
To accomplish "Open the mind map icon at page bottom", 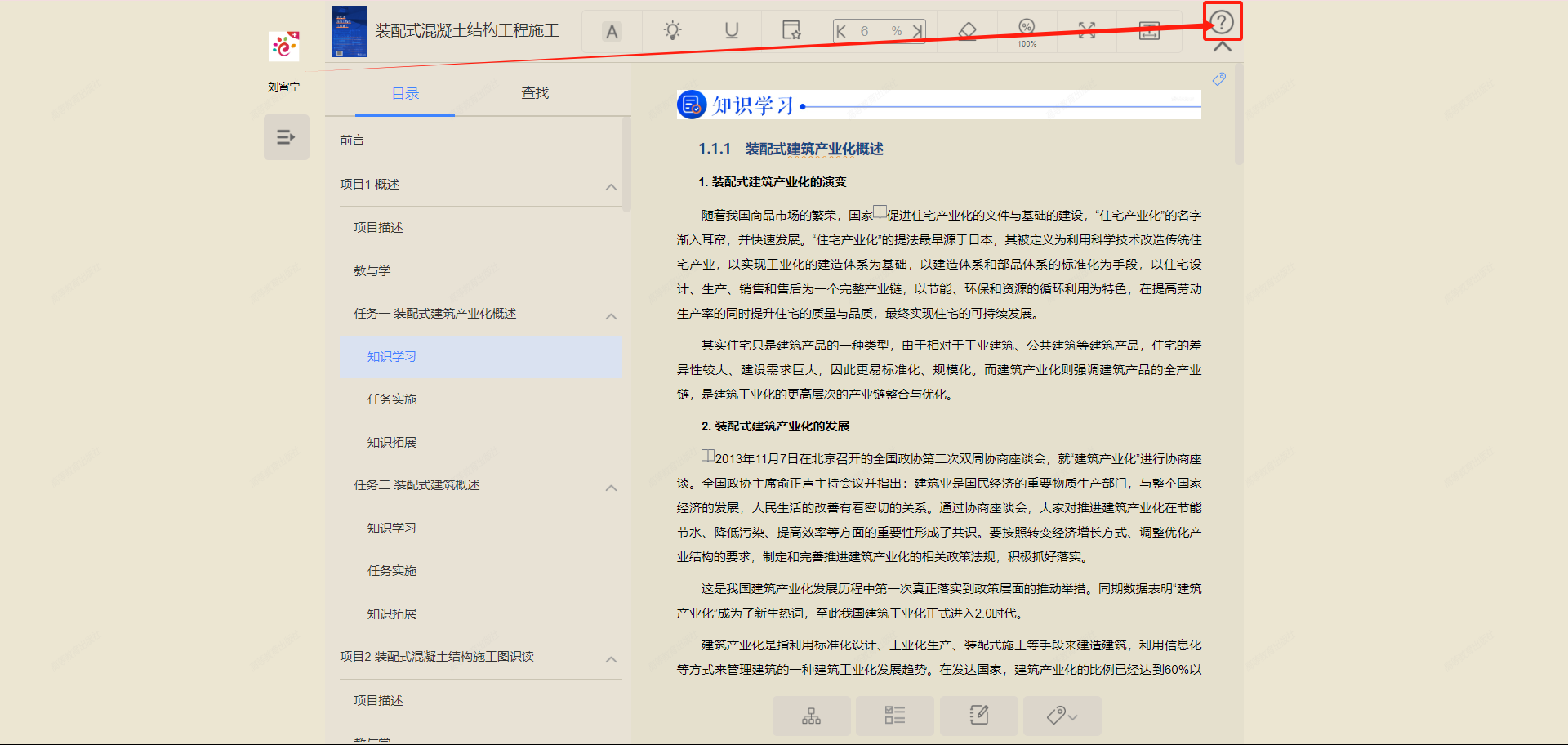I will pyautogui.click(x=810, y=716).
